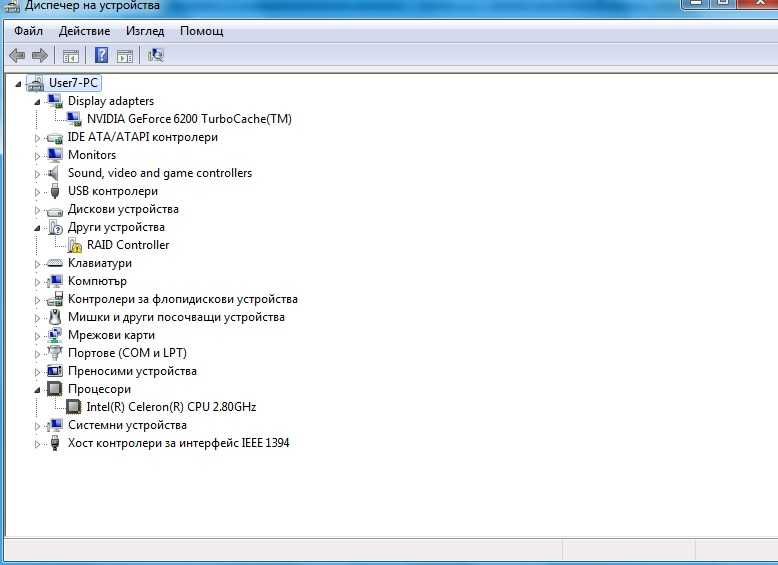
Task: Select the Monitors label
Action: pos(92,155)
